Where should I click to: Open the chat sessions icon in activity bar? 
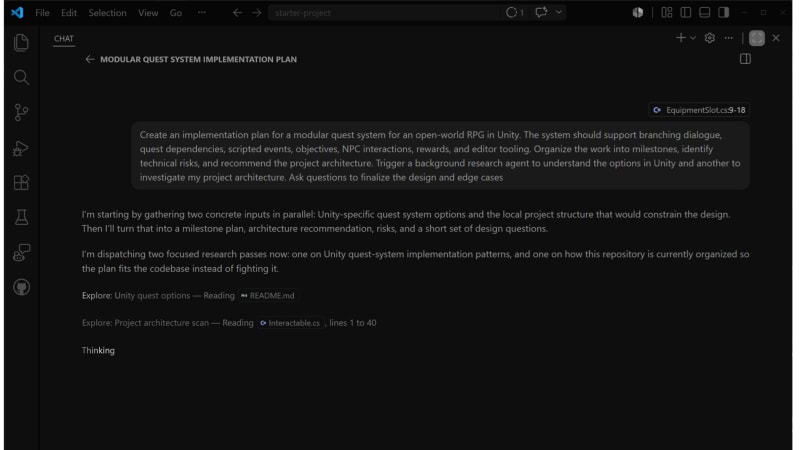point(21,253)
